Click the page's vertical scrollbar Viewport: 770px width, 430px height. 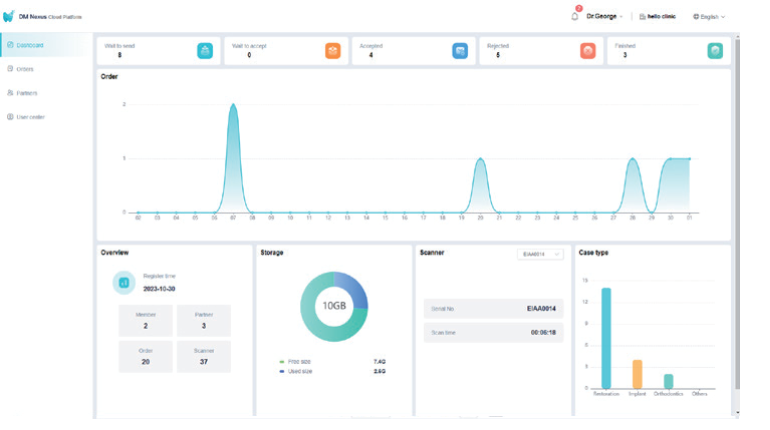[x=738, y=220]
